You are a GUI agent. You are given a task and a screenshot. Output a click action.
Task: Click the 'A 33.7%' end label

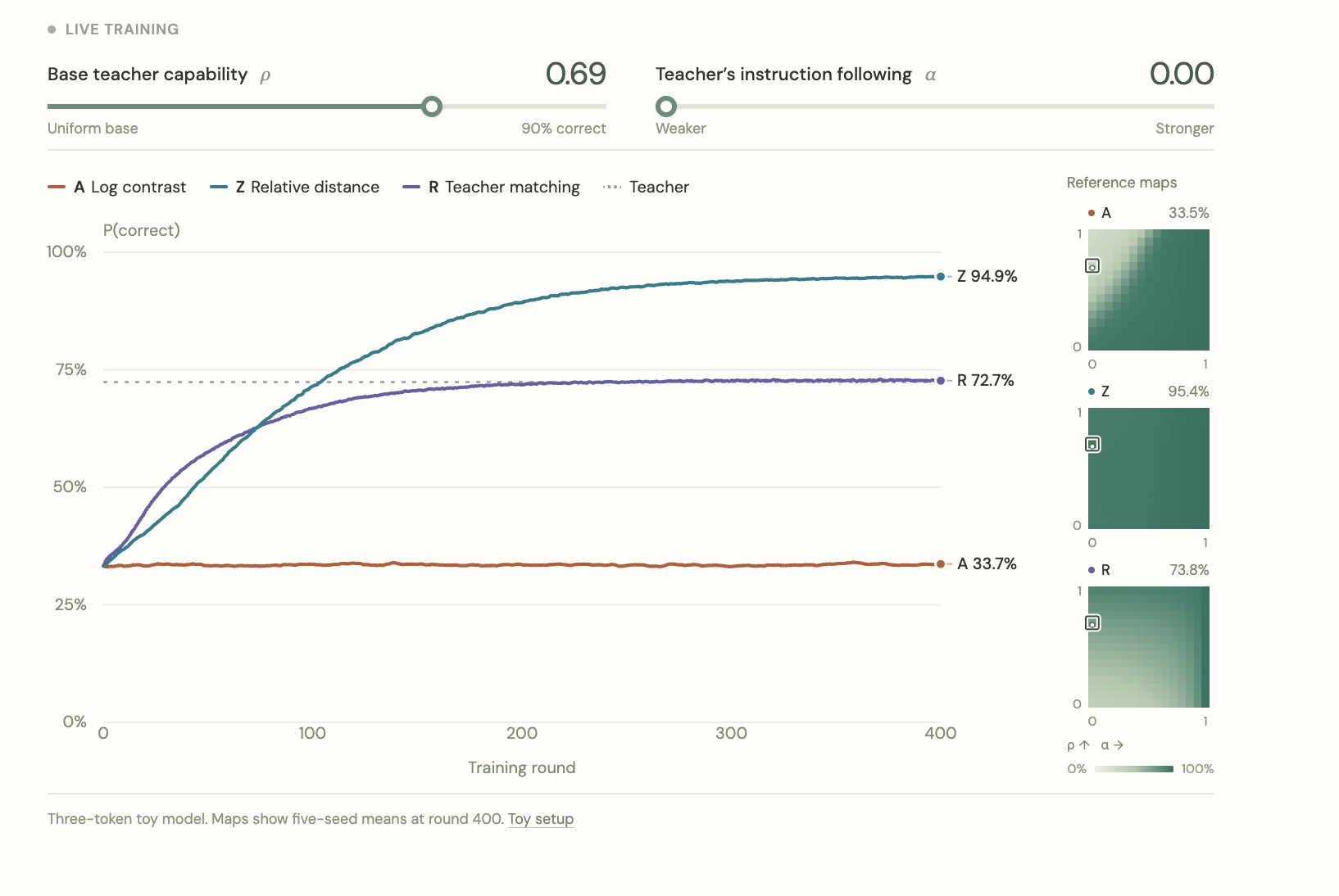[x=987, y=563]
